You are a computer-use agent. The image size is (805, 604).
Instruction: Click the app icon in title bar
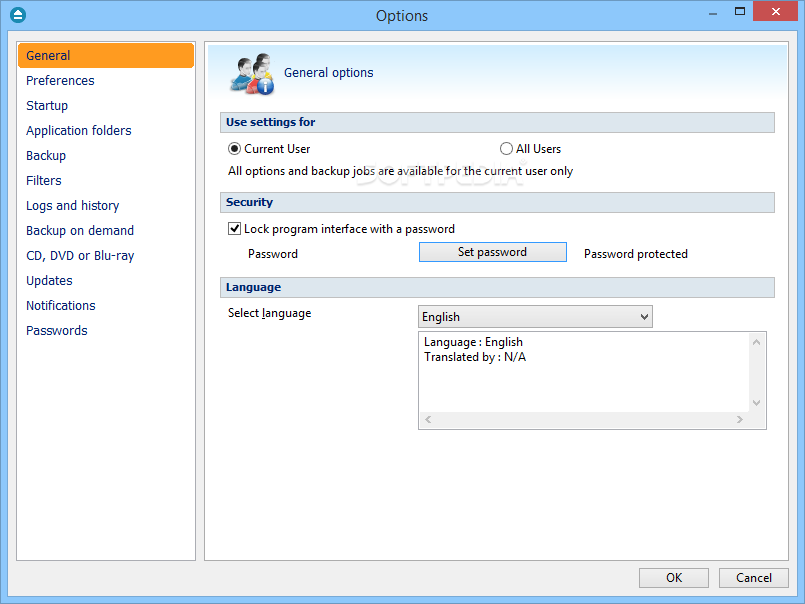pos(18,15)
